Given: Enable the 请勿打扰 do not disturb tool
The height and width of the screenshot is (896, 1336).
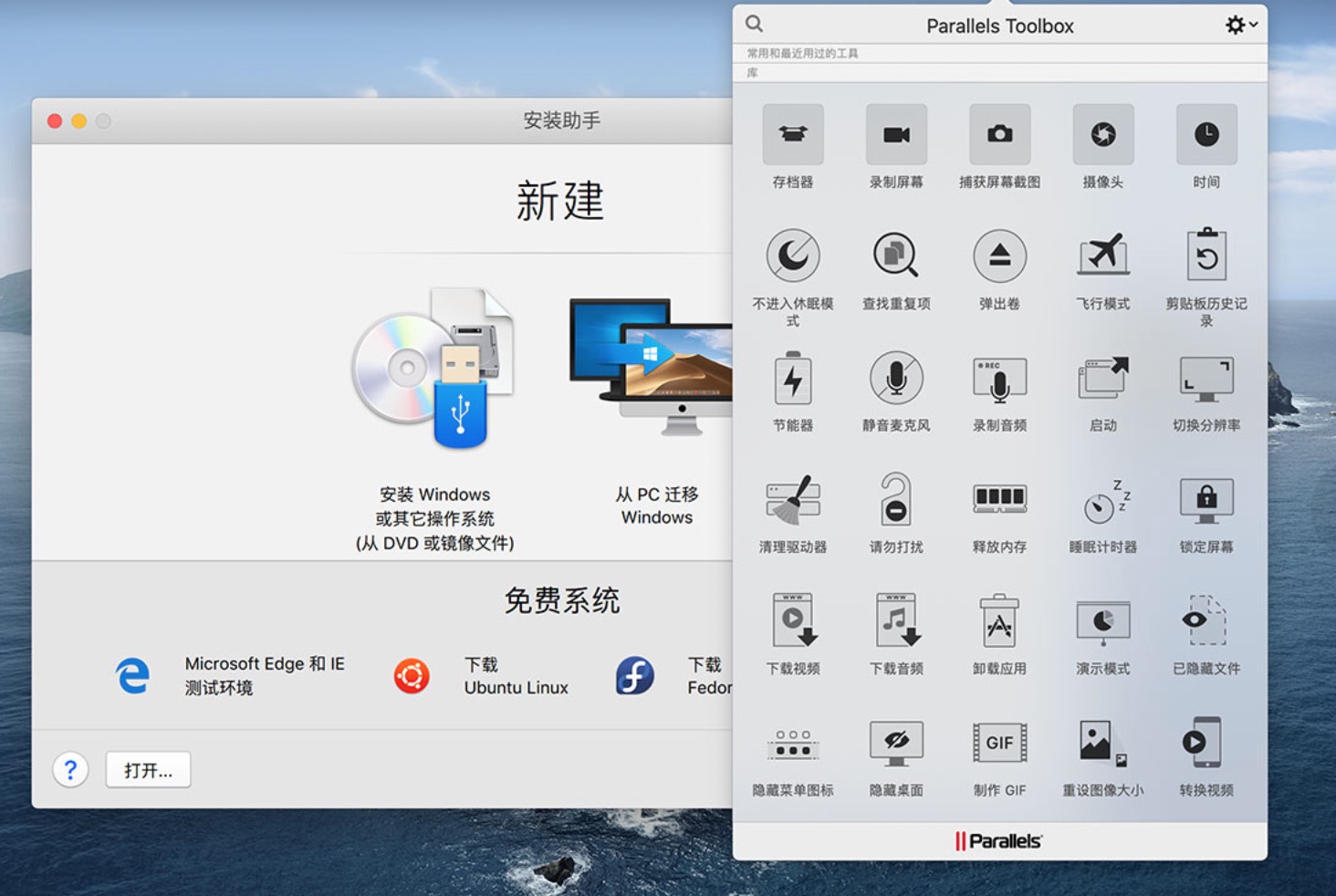Looking at the screenshot, I should tap(896, 498).
